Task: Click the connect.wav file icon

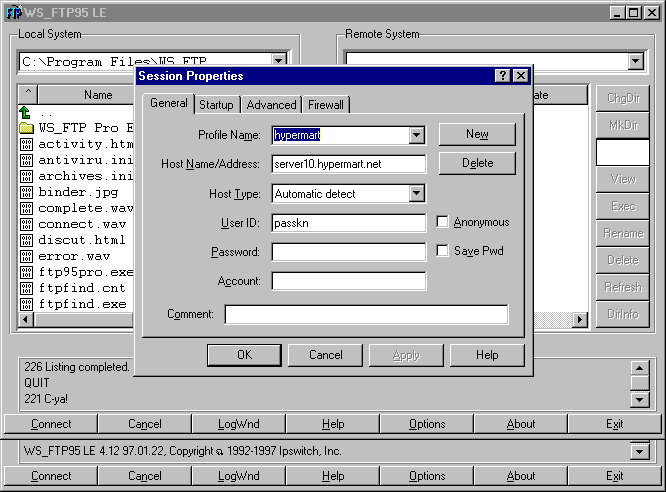Action: pos(26,224)
